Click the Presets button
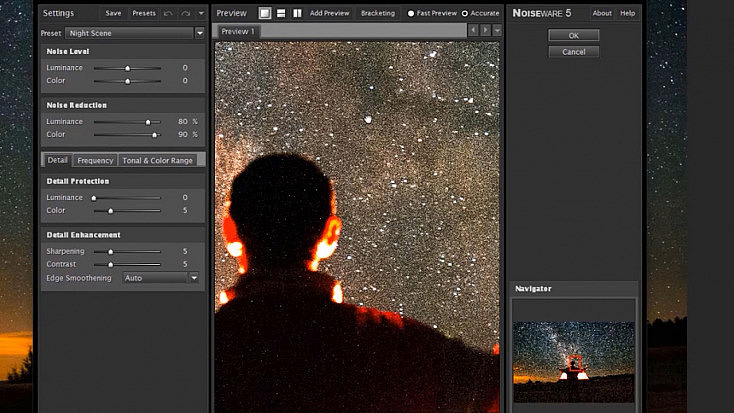Image resolution: width=734 pixels, height=413 pixels. [144, 13]
